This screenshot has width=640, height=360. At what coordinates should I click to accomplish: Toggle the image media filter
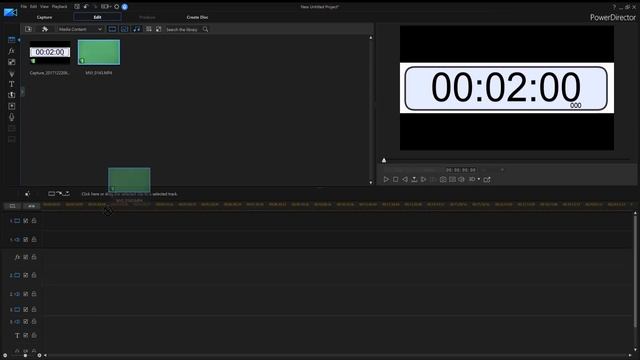coord(124,29)
